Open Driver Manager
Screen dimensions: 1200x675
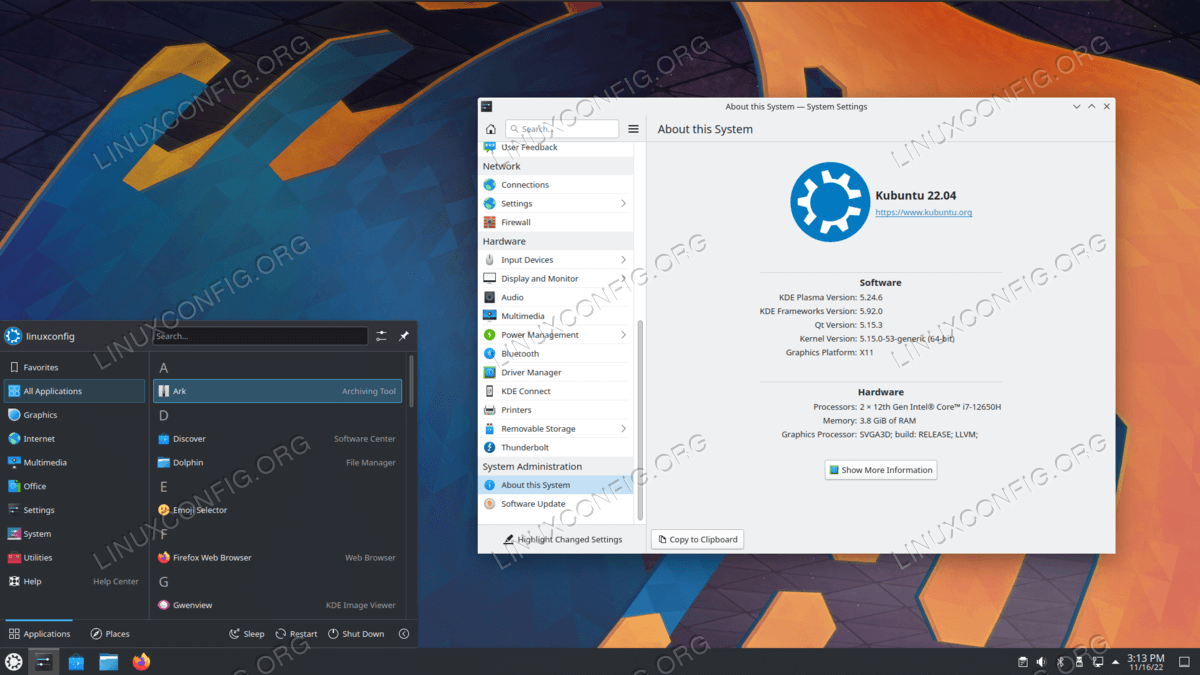pos(556,372)
